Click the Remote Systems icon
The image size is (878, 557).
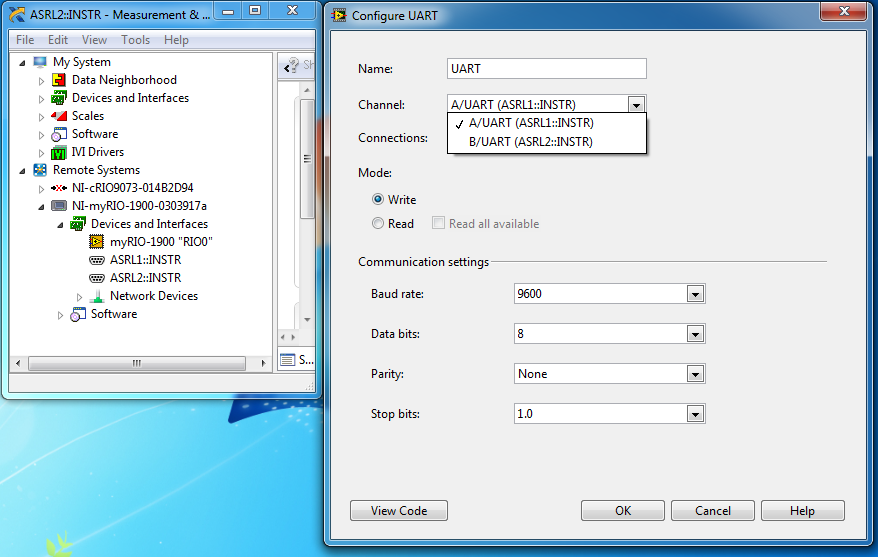(x=40, y=170)
